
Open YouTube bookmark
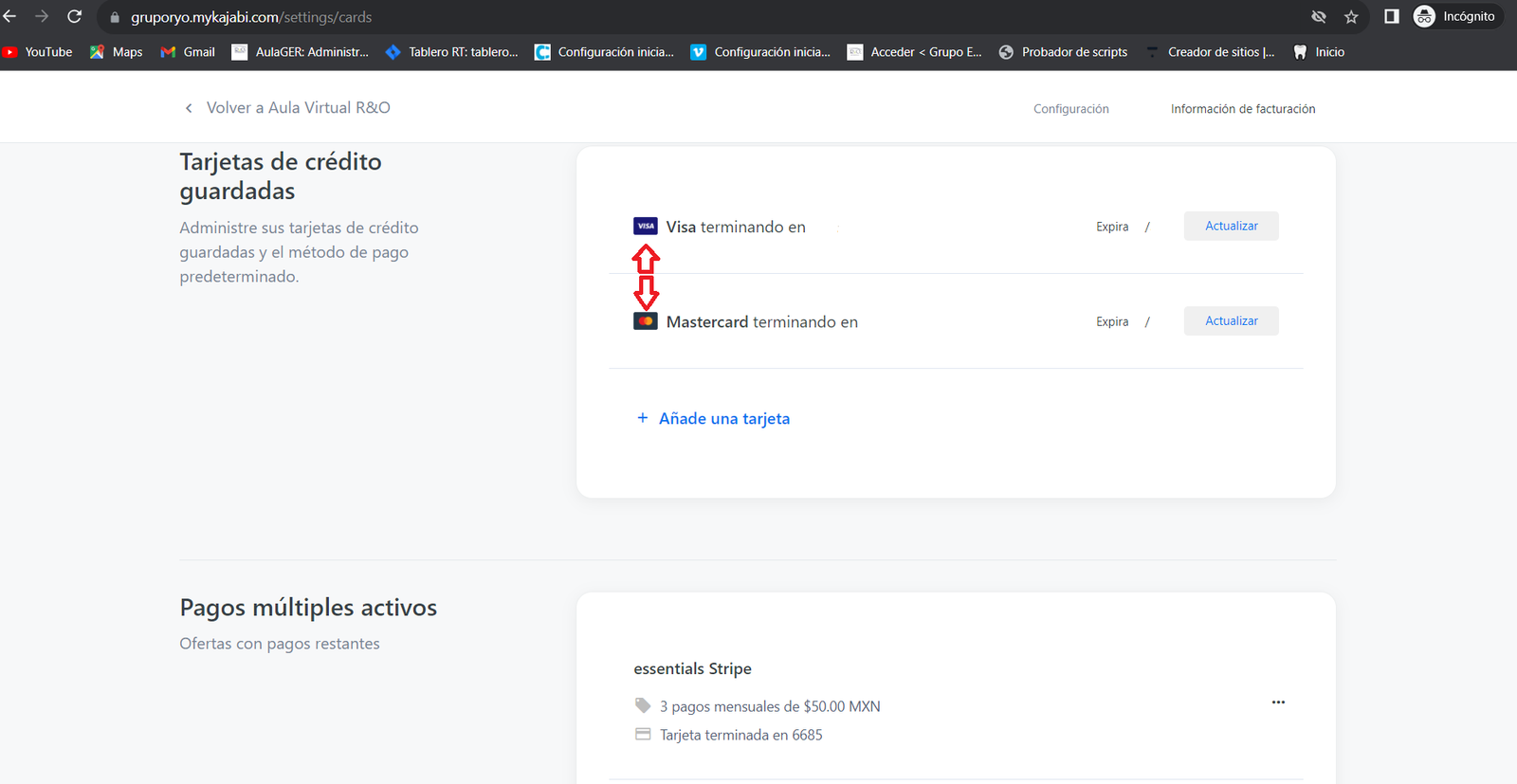[38, 52]
